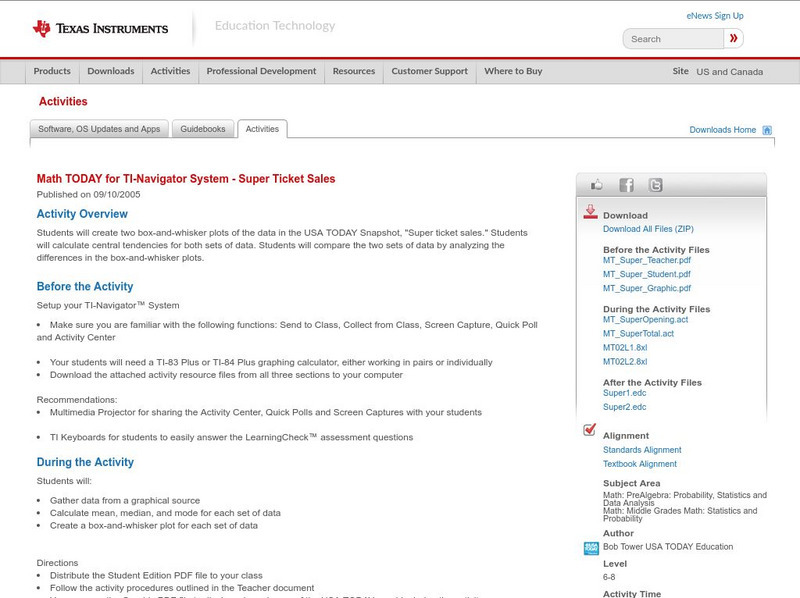Download MT_SuperOpening.act
The image size is (800, 598).
click(x=645, y=319)
